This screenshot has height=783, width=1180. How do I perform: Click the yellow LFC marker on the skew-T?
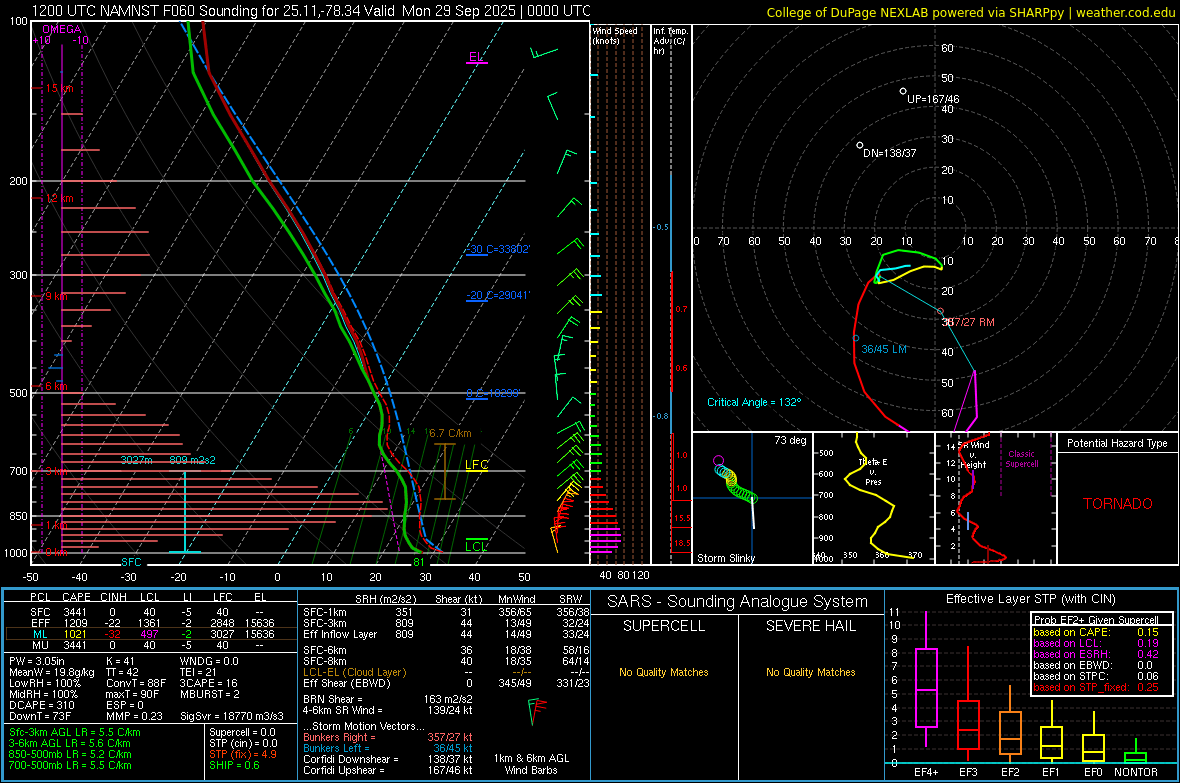476,465
